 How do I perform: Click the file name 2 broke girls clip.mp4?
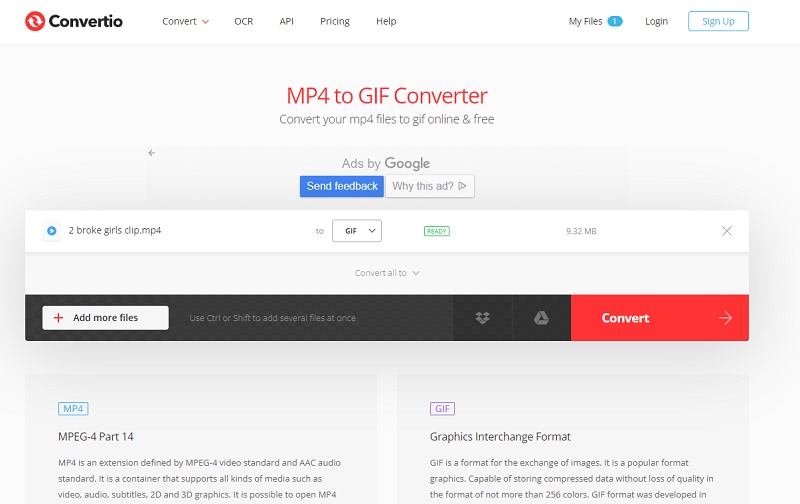tap(115, 231)
